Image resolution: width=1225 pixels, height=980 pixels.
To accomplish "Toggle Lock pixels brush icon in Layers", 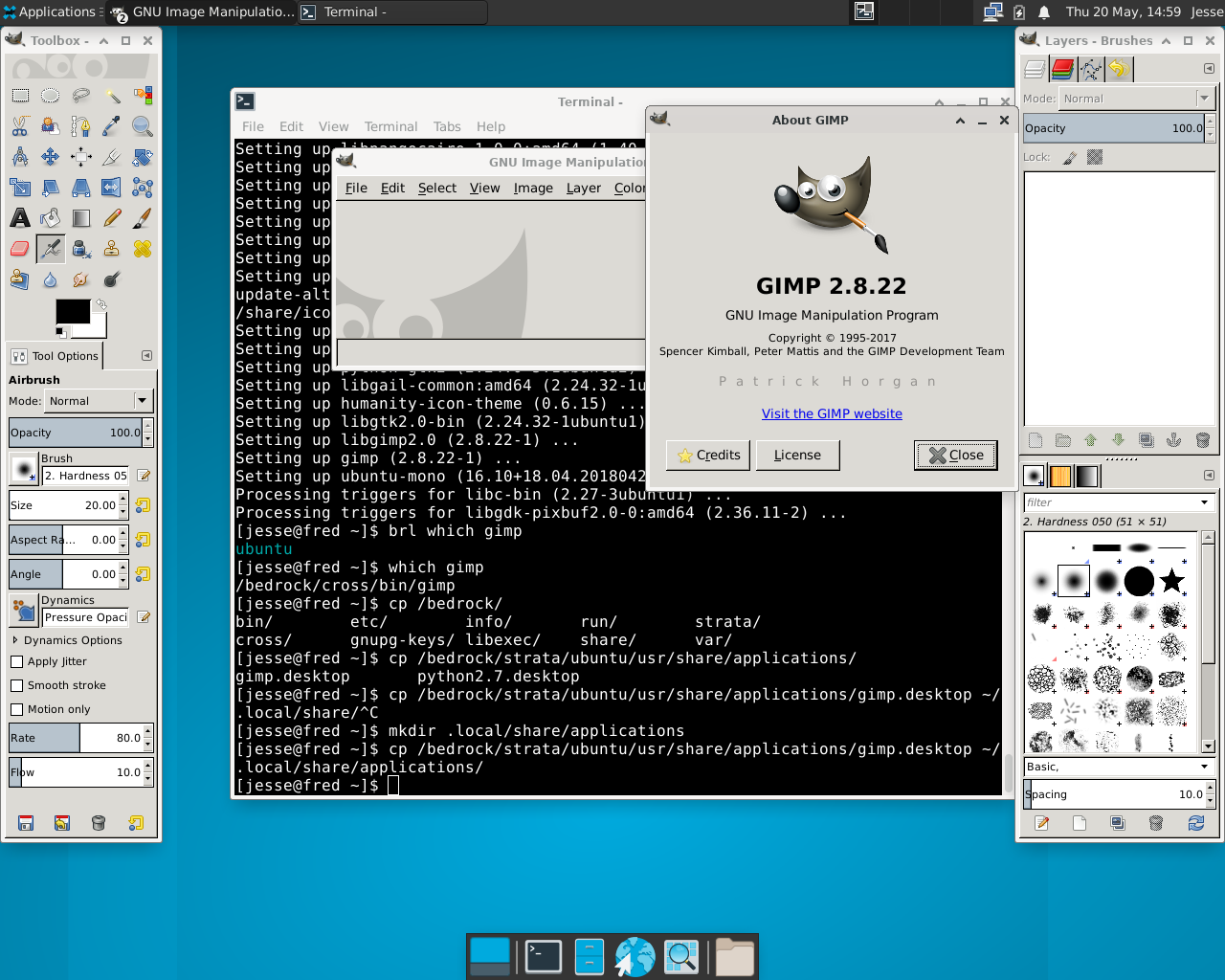I will point(1070,157).
